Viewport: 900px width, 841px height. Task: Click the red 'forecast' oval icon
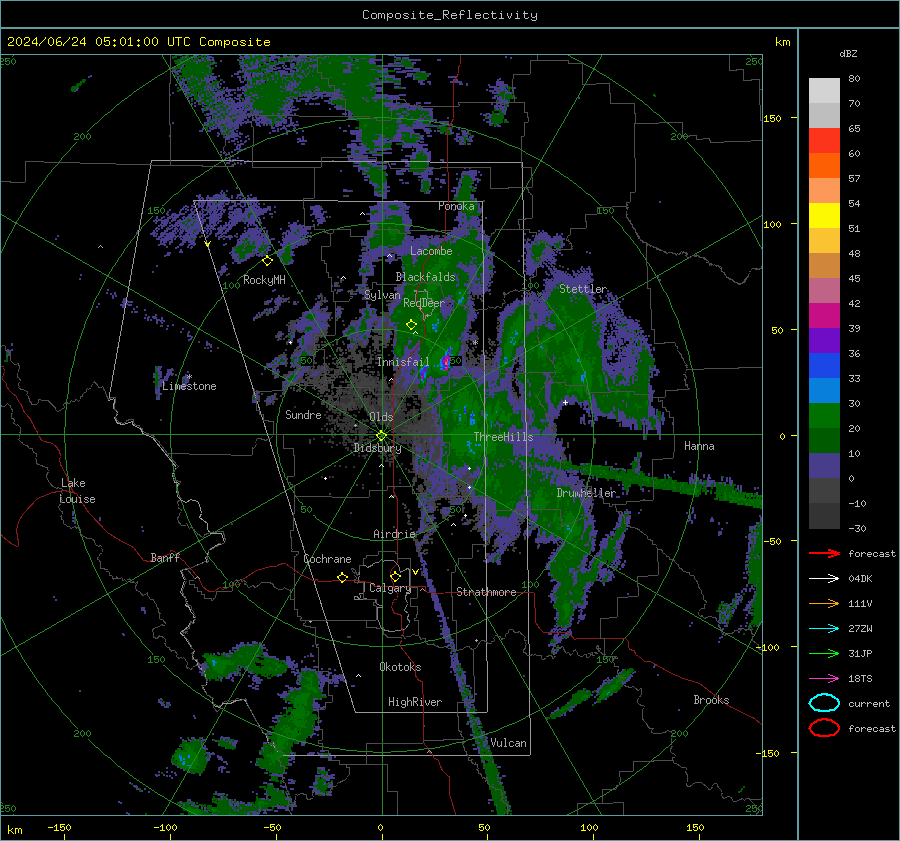click(x=824, y=728)
